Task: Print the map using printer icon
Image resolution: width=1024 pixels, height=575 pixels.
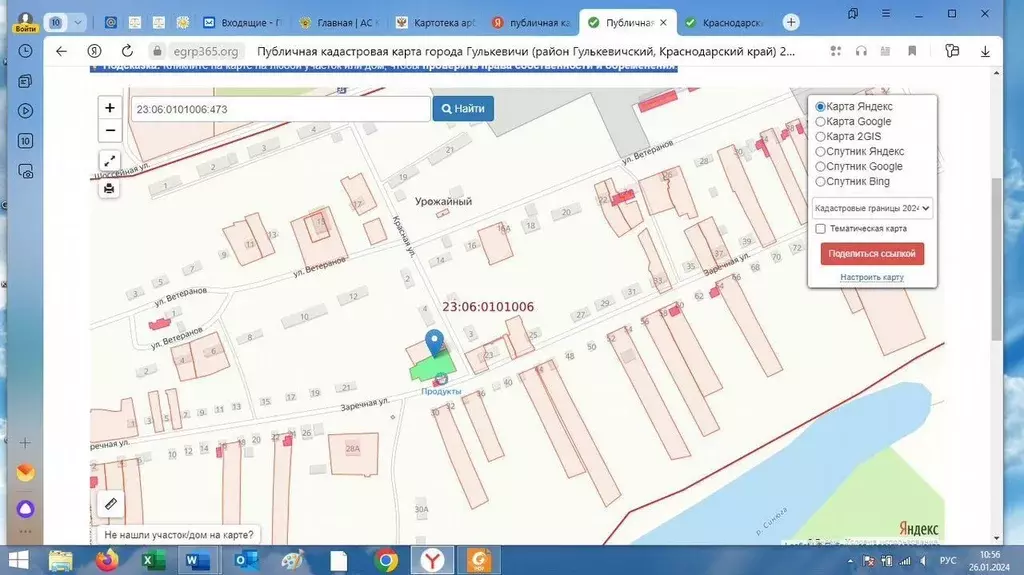Action: [109, 189]
